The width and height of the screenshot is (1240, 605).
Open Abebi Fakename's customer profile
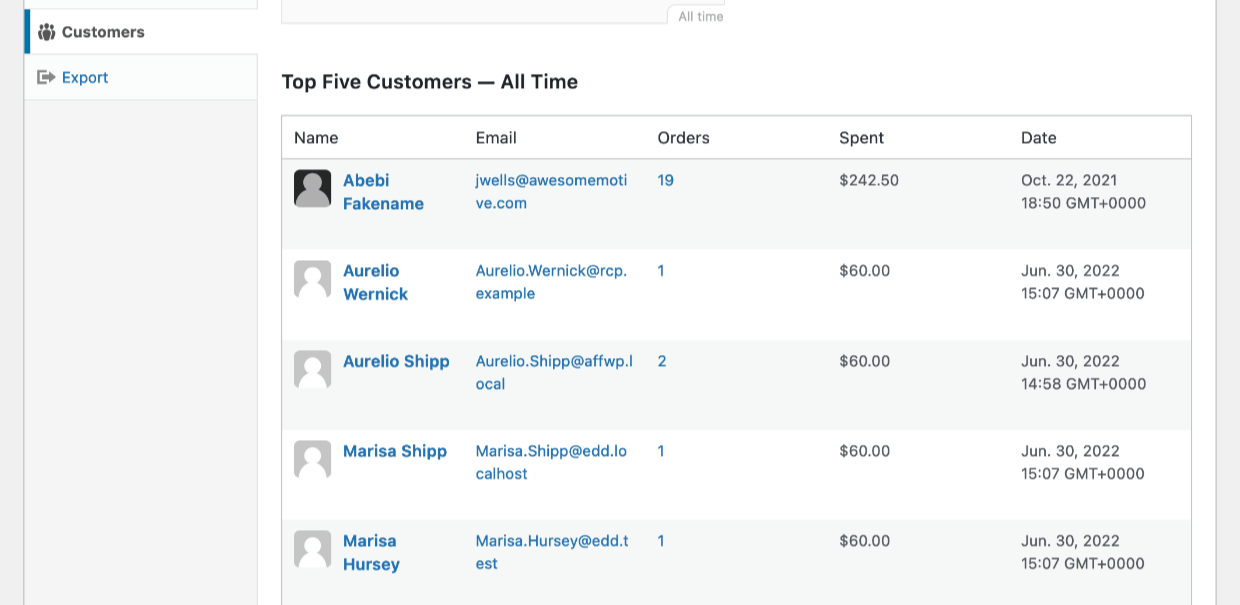[x=383, y=191]
